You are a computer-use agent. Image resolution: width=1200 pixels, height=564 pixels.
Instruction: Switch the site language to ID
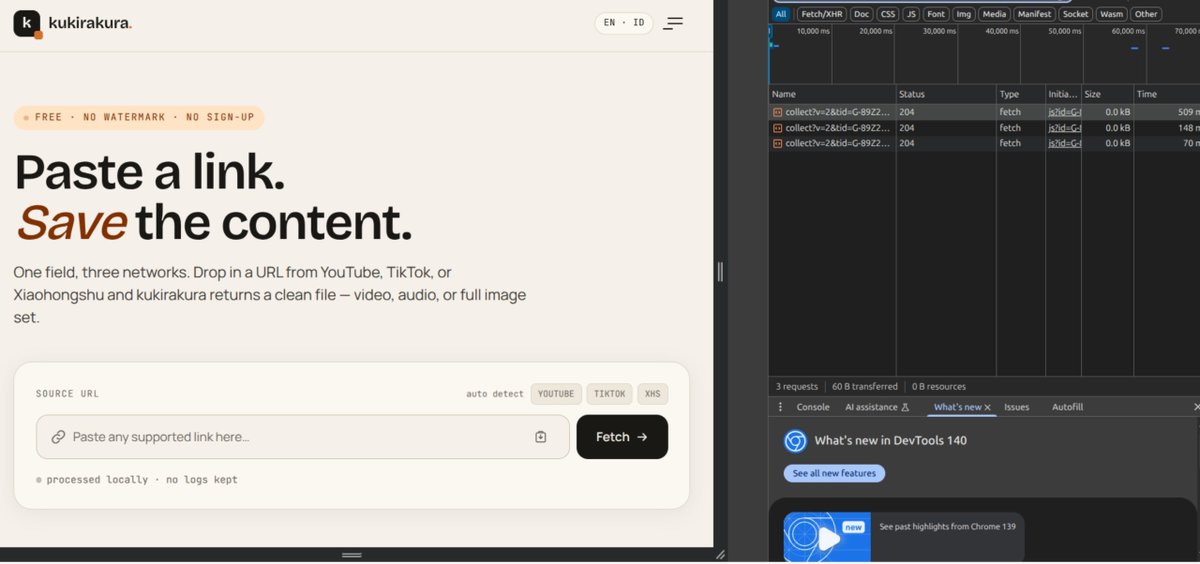click(x=638, y=23)
